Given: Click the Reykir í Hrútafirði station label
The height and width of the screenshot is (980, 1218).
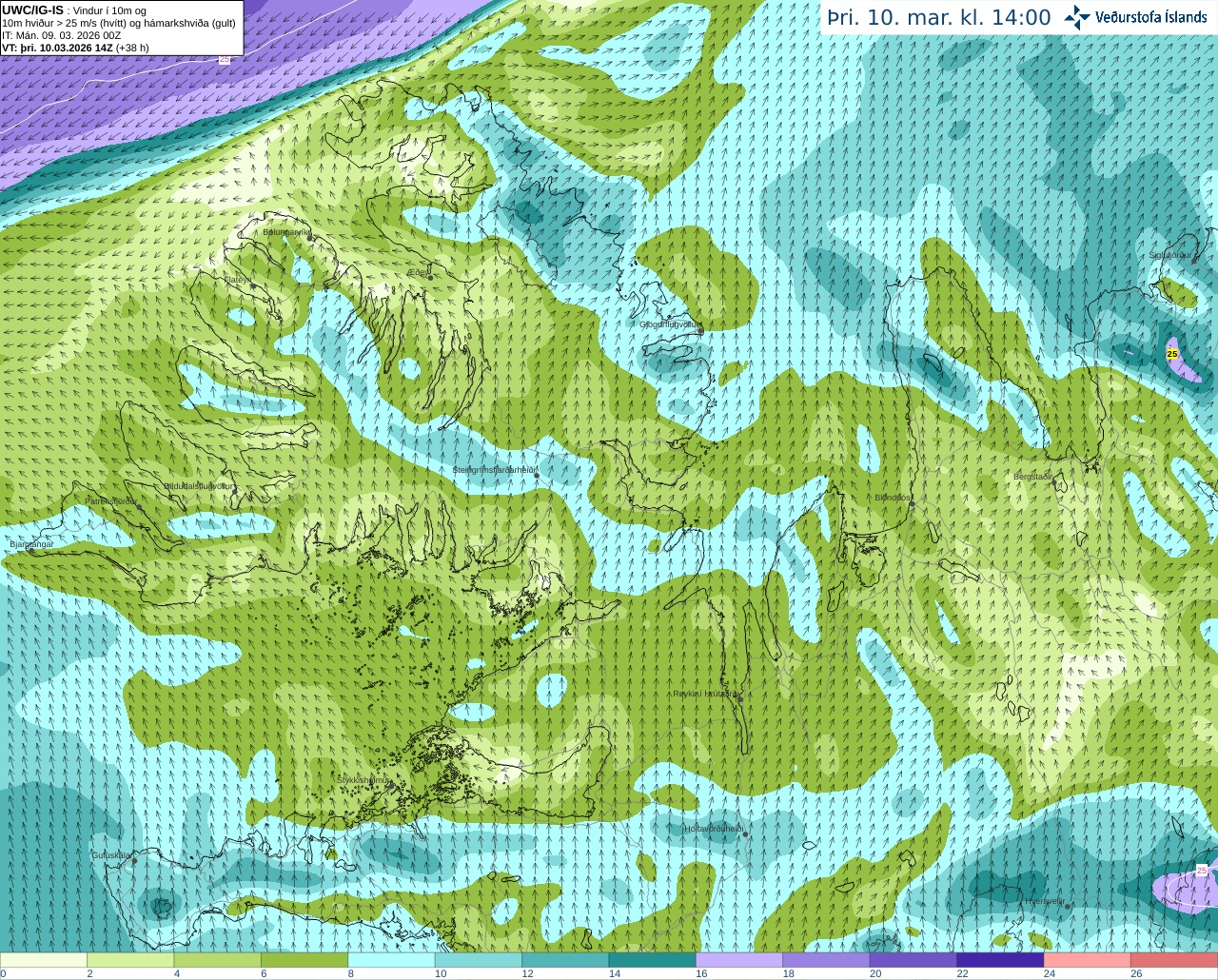Looking at the screenshot, I should point(704,694).
